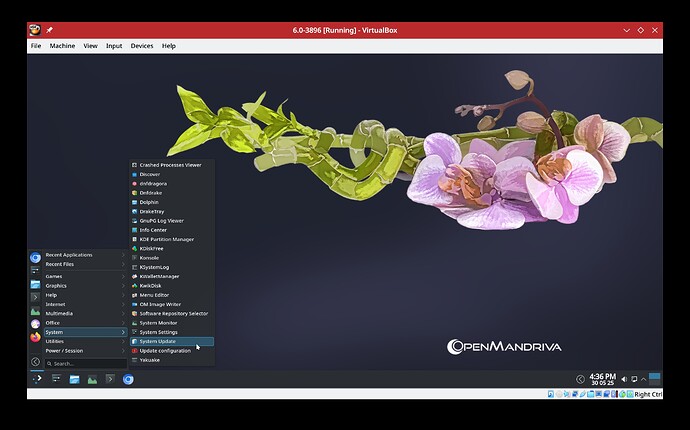The width and height of the screenshot is (690, 430).
Task: Open the VirtualBox Machine menu
Action: (62, 46)
